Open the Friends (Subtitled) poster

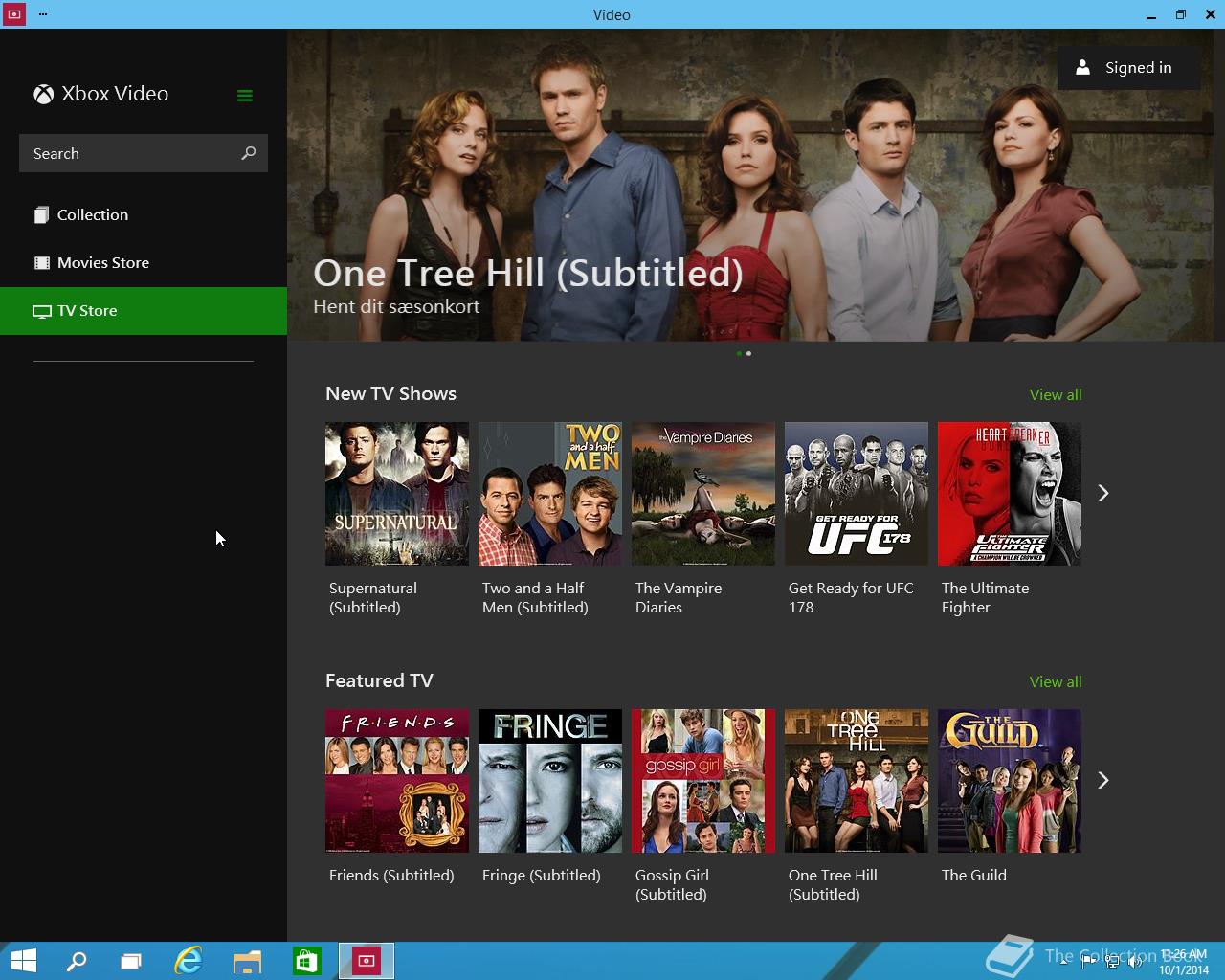(x=397, y=781)
